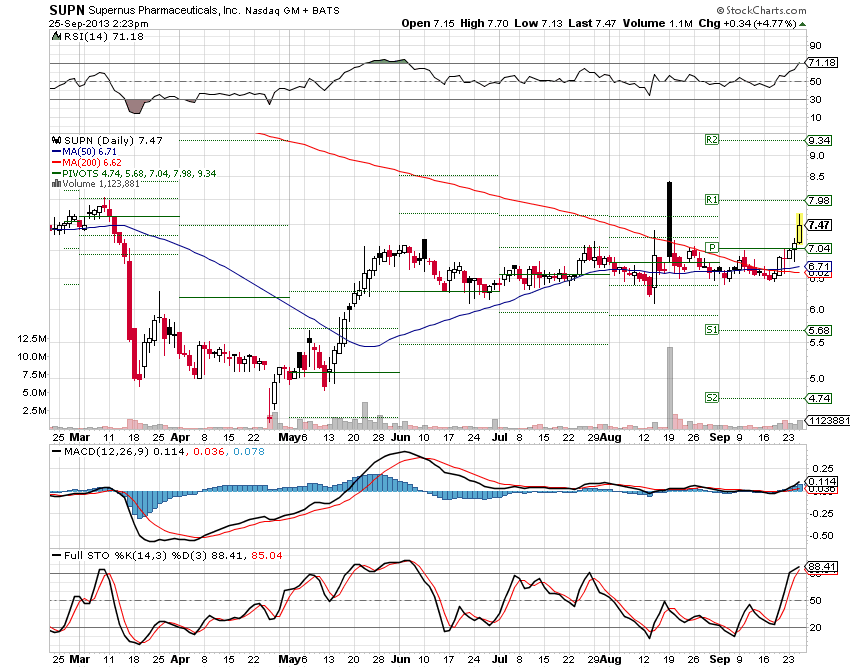This screenshot has width=850, height=668.
Task: Click the candlestick icon beside SUPN (Daily)
Action: click(56, 140)
